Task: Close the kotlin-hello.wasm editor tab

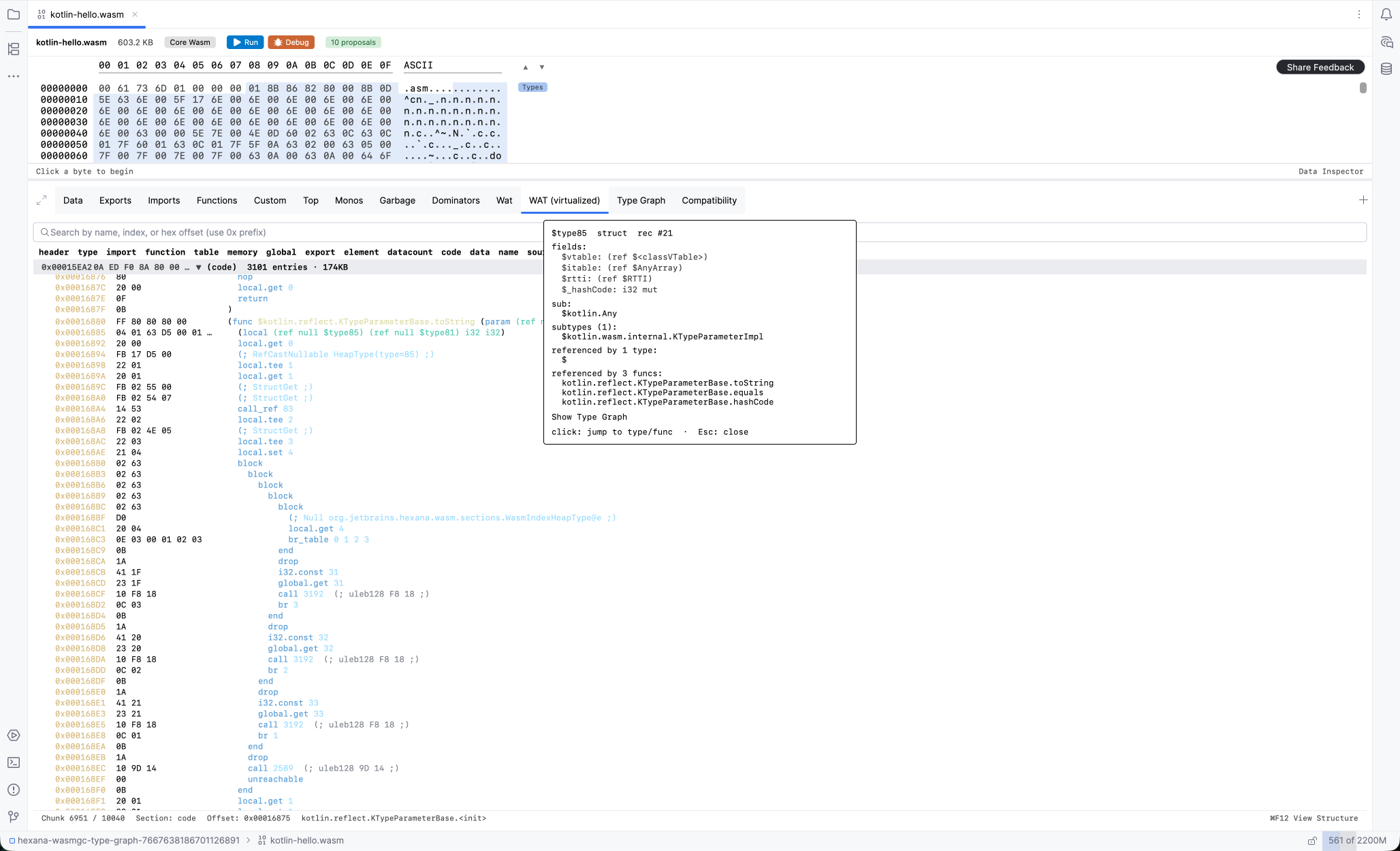Action: click(135, 14)
